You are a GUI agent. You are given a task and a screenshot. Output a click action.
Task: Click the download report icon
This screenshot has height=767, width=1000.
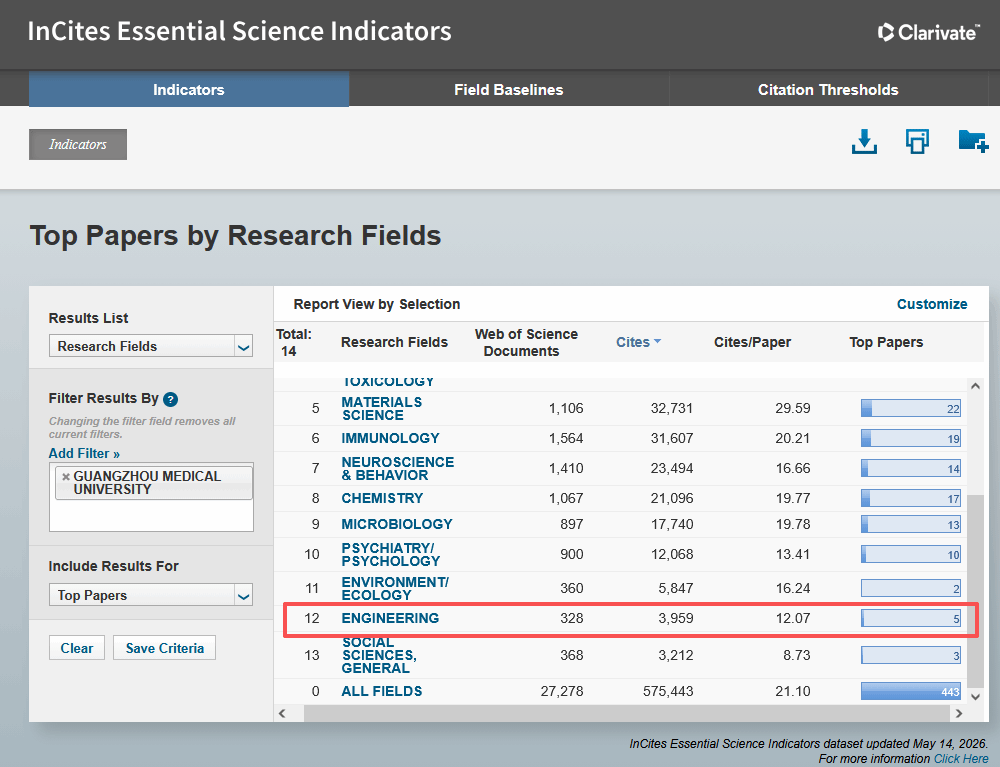[x=864, y=142]
